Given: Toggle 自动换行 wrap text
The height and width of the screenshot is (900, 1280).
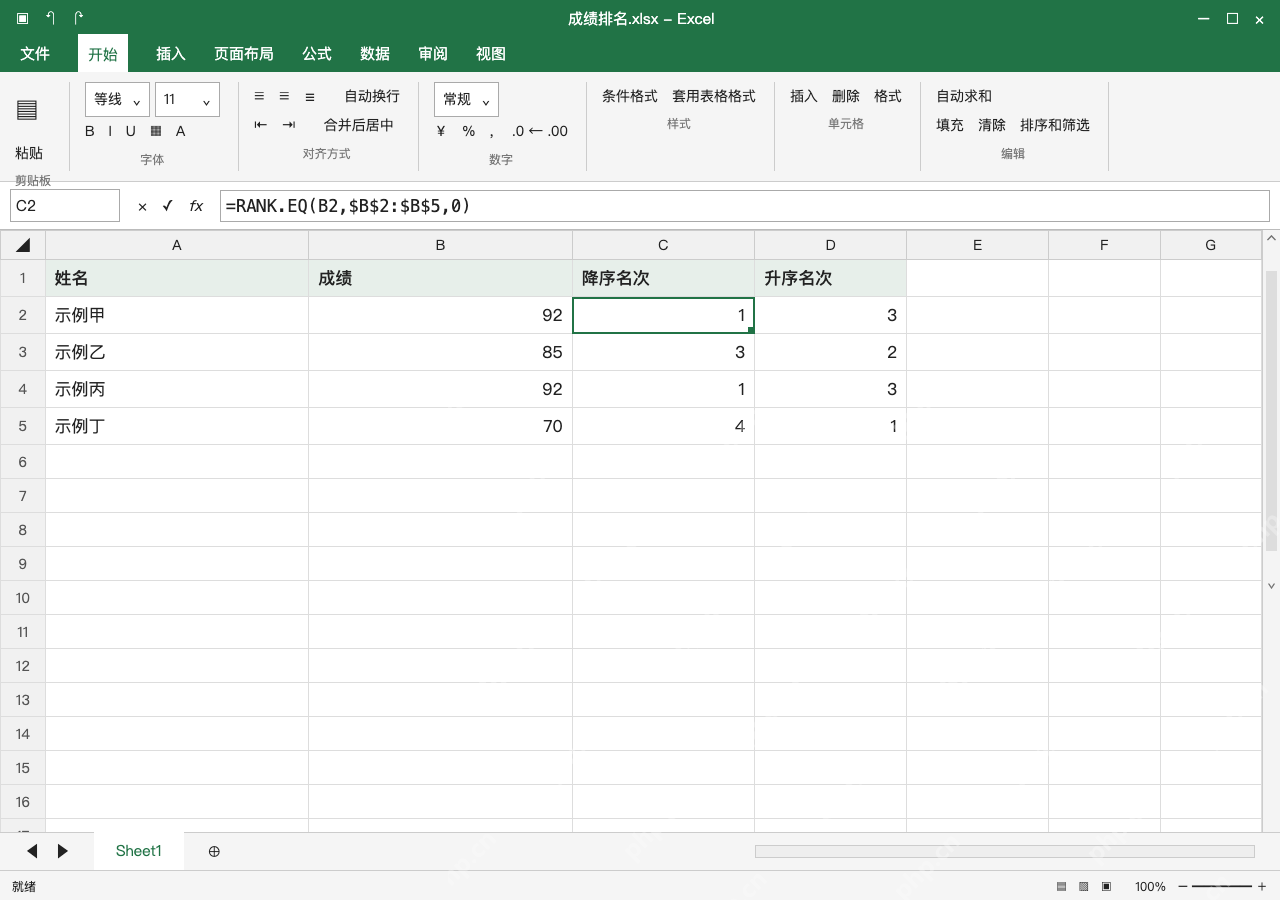Looking at the screenshot, I should click(372, 96).
